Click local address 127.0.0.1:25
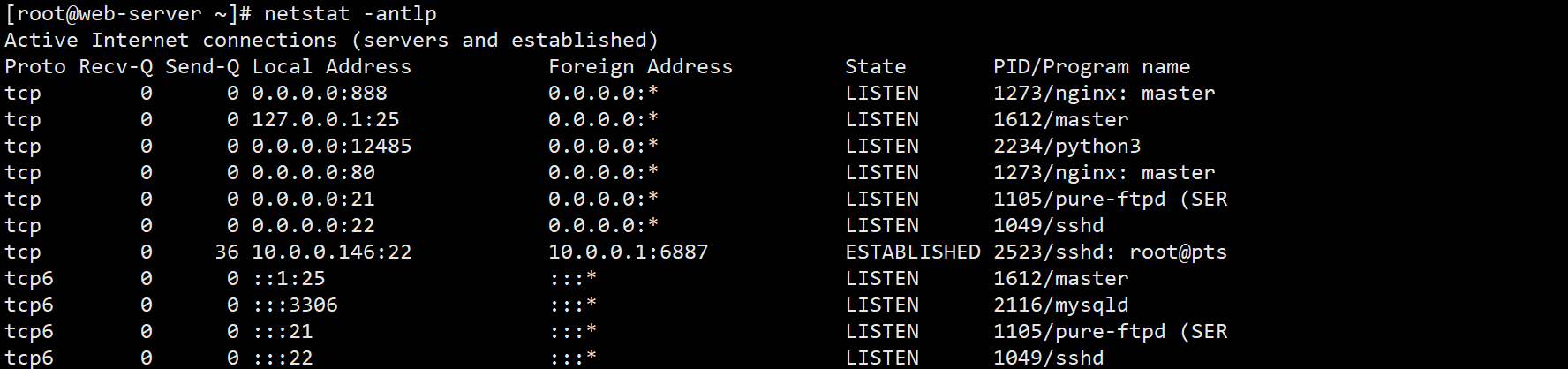Viewport: 1568px width, 369px height. (x=326, y=120)
